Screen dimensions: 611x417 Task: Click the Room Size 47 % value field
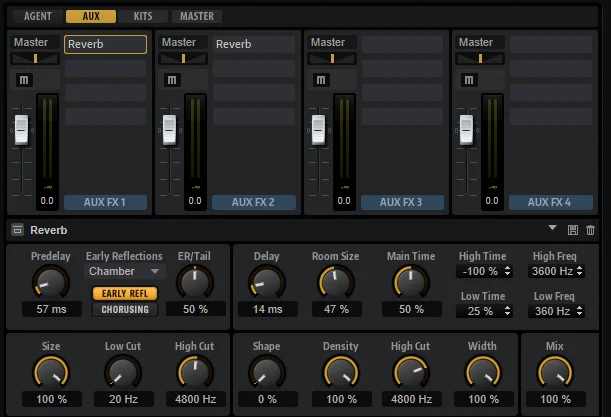(337, 309)
